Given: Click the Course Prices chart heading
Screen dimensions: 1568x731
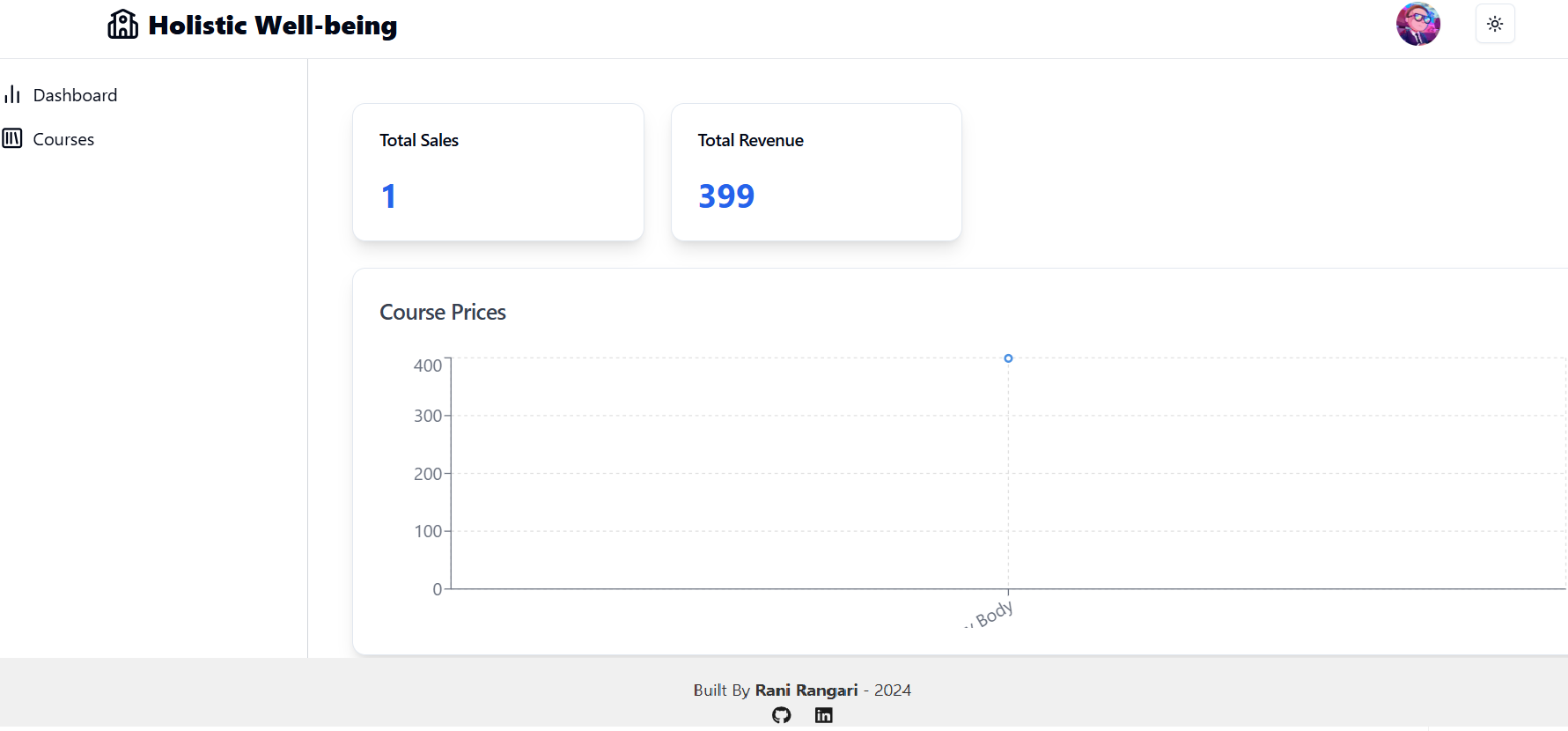Looking at the screenshot, I should coord(443,312).
